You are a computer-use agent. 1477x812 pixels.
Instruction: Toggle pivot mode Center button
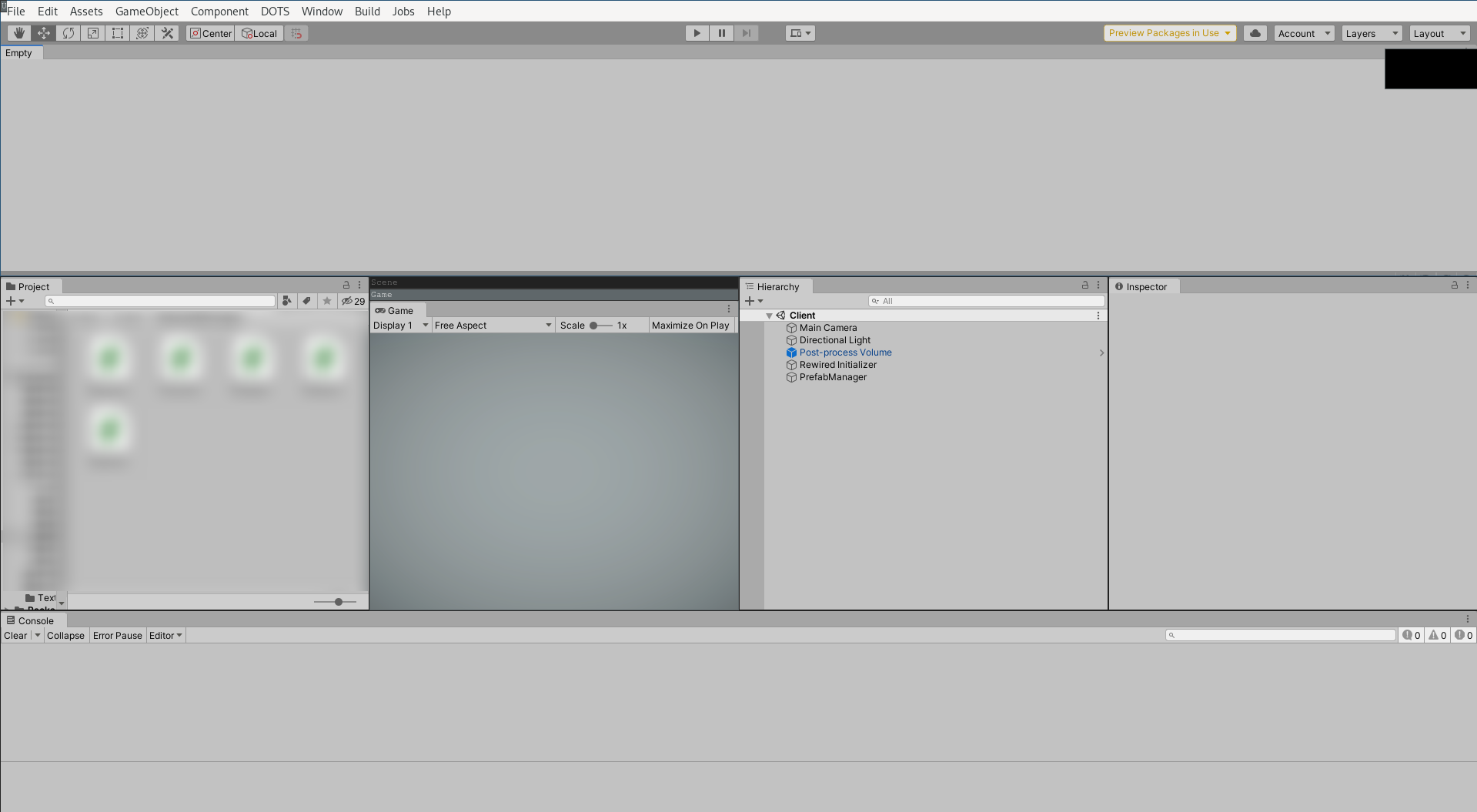(x=210, y=33)
